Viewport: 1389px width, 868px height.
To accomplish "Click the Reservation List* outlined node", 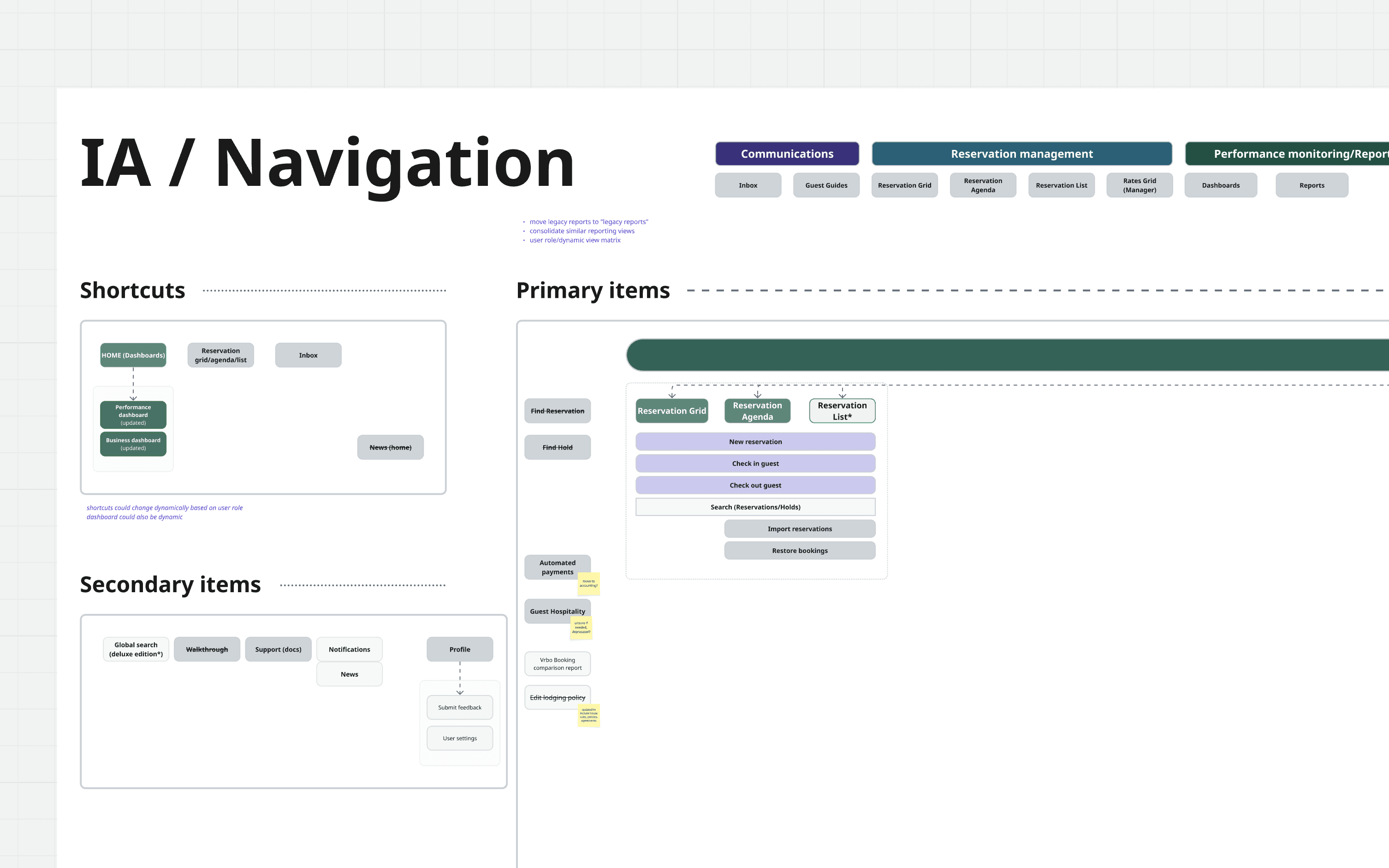I will tap(842, 411).
